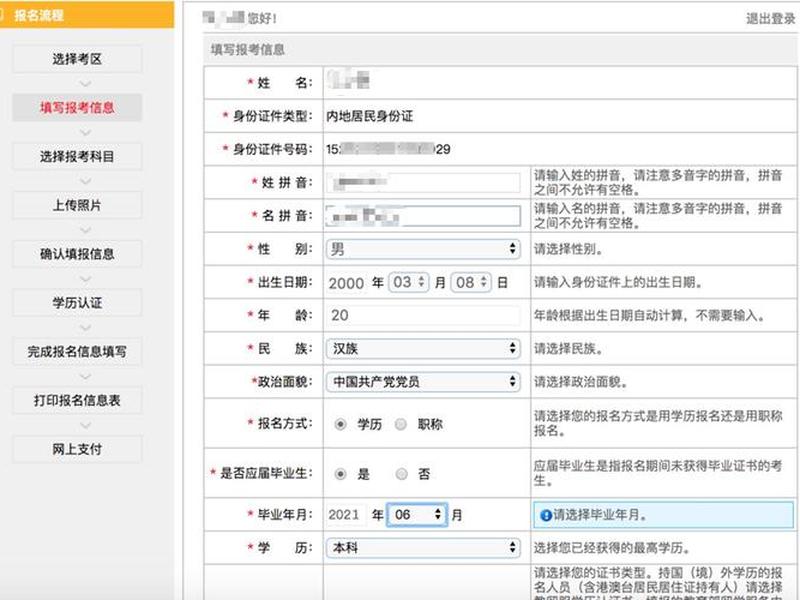Go to 网上支付 step
Screen dimensions: 800x600
[77, 449]
